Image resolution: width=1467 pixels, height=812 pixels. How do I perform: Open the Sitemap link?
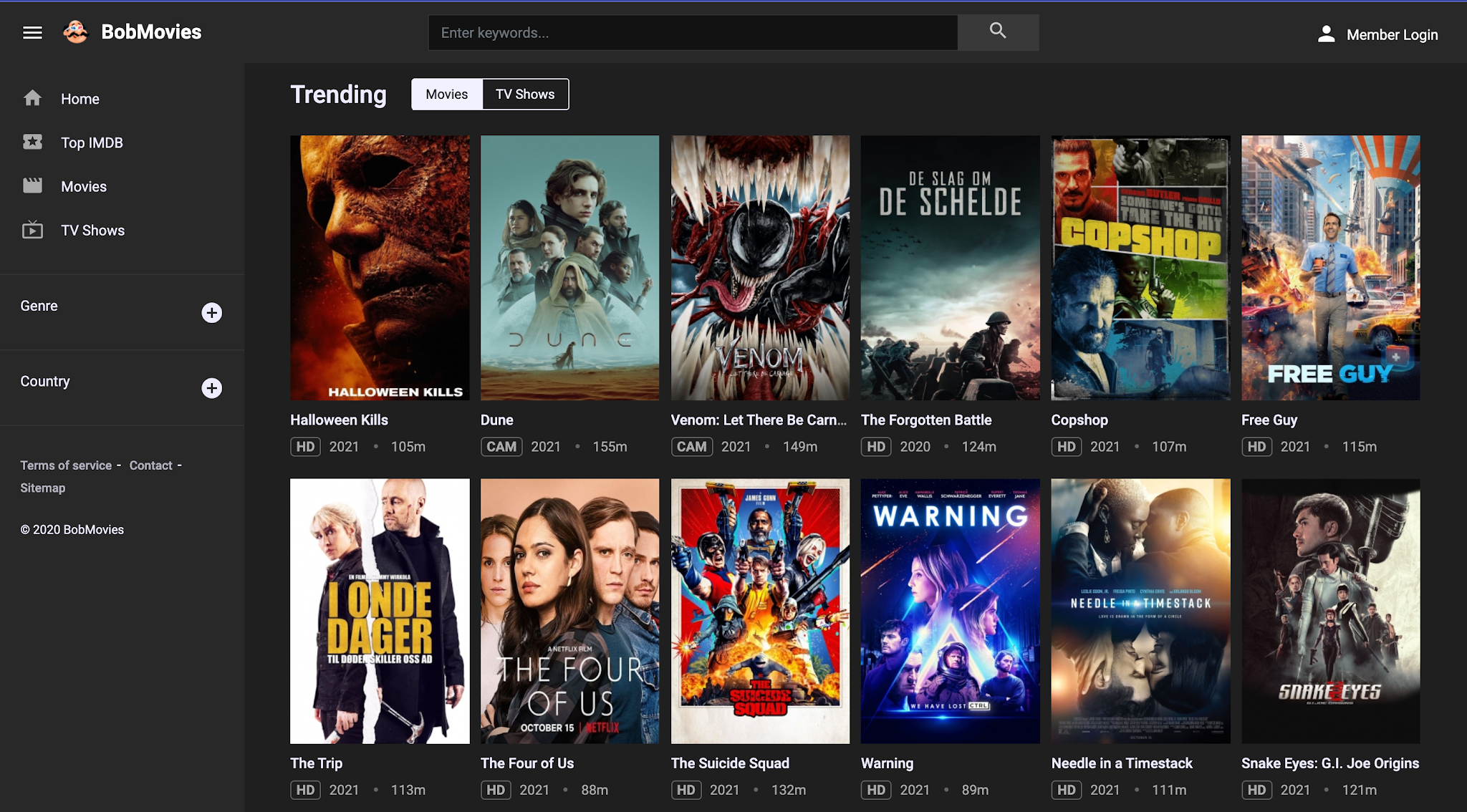click(42, 488)
